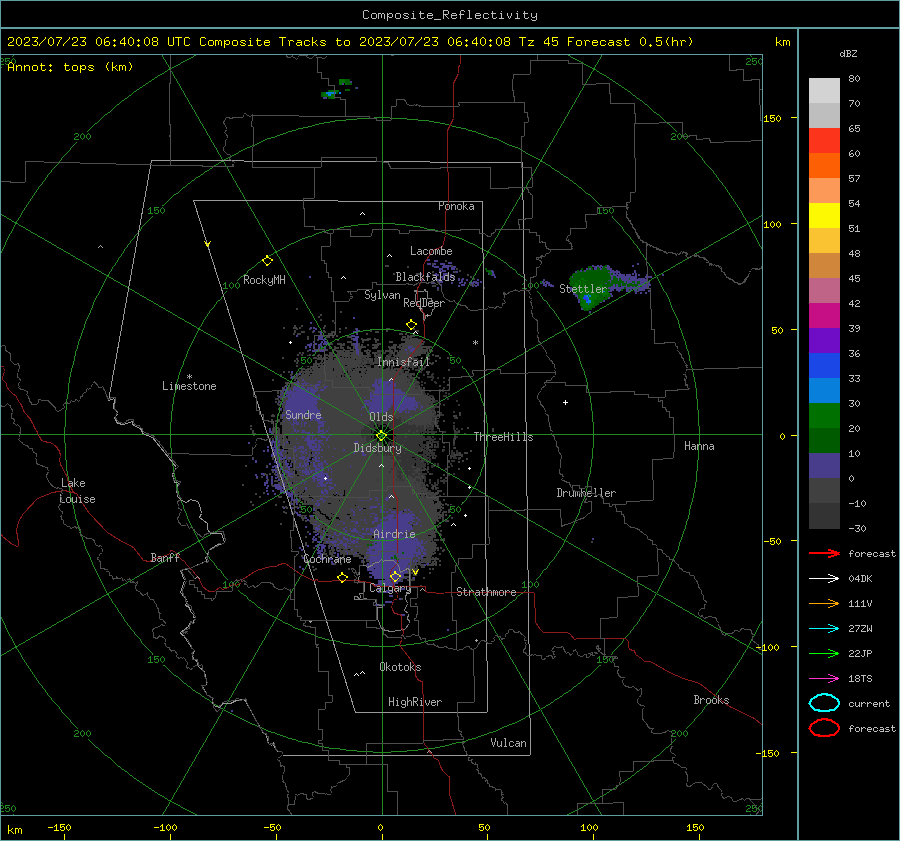
Task: Click the Strathmore label
Action: click(486, 592)
